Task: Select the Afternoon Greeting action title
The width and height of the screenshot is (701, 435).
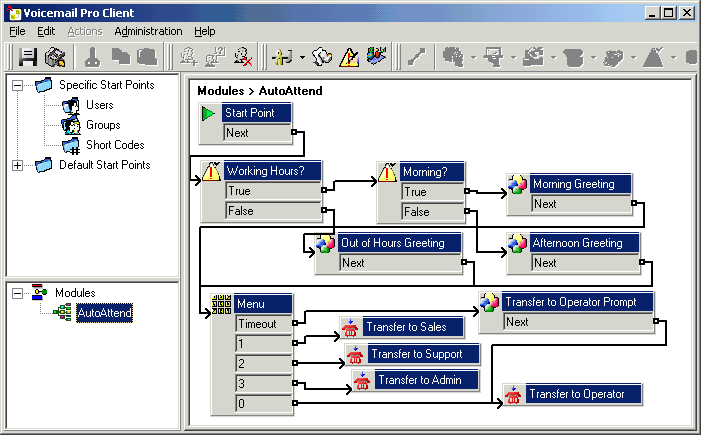Action: 585,243
